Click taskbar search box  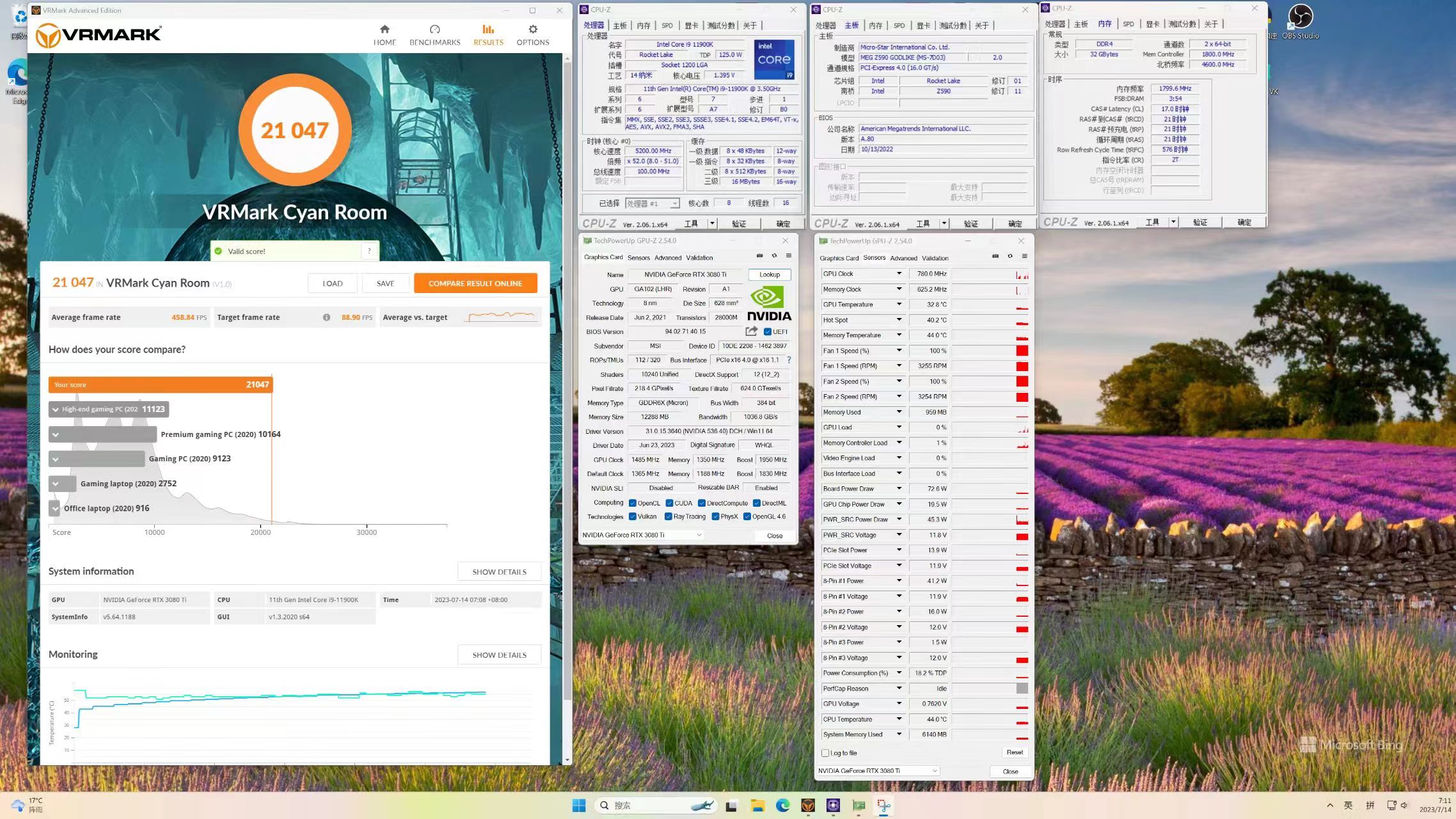pos(657,806)
